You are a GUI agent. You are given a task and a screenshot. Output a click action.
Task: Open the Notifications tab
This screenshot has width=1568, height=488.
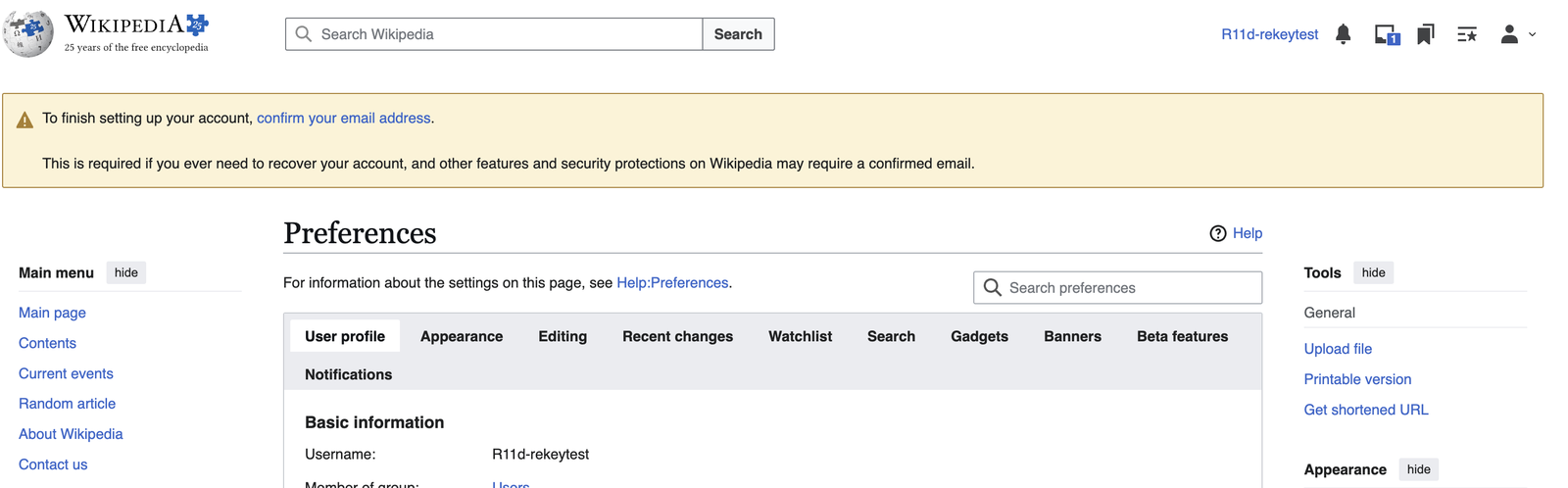point(348,374)
